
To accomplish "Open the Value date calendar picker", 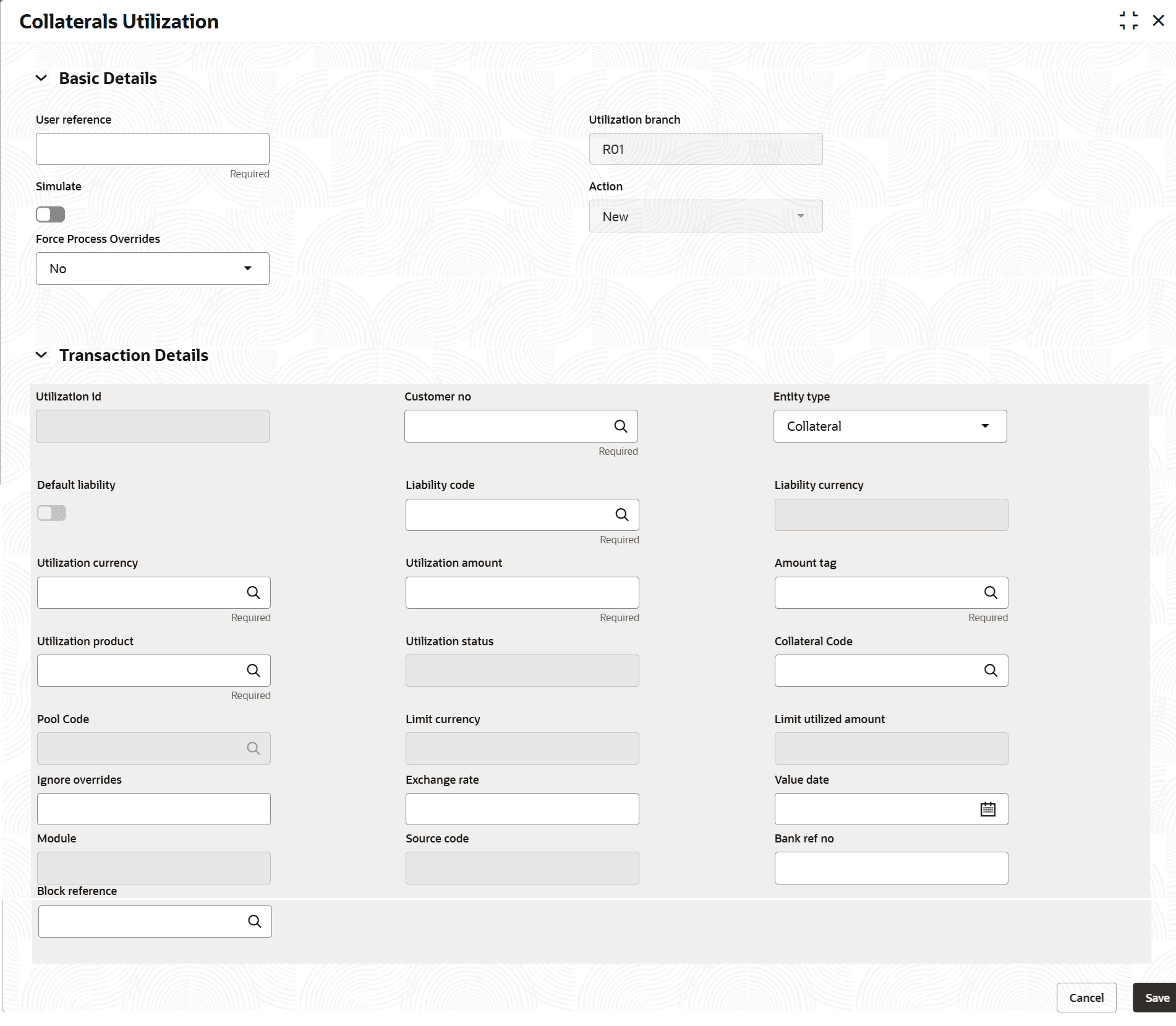I will pos(987,808).
